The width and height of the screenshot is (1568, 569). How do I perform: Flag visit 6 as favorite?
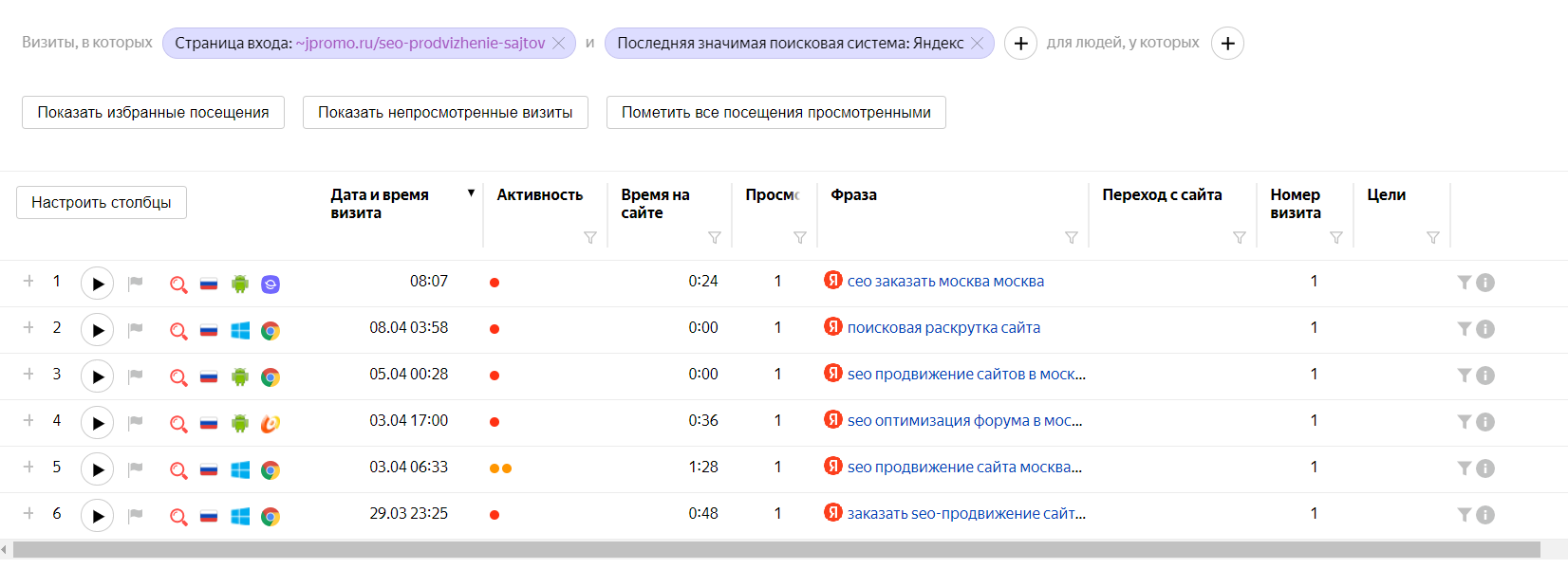pos(136,515)
